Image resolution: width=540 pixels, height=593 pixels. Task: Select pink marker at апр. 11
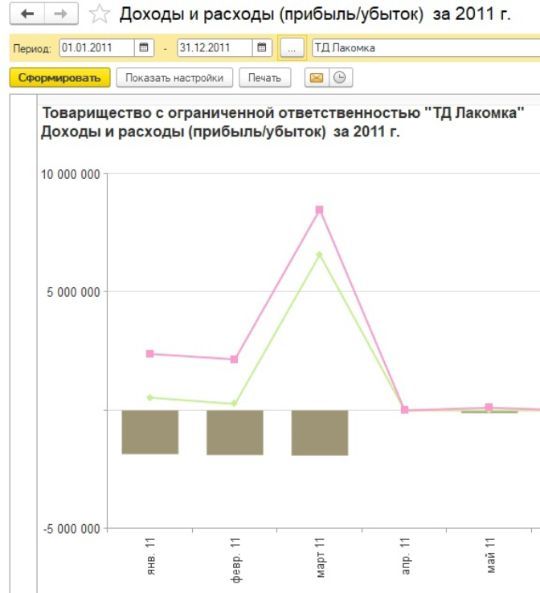pyautogui.click(x=405, y=410)
